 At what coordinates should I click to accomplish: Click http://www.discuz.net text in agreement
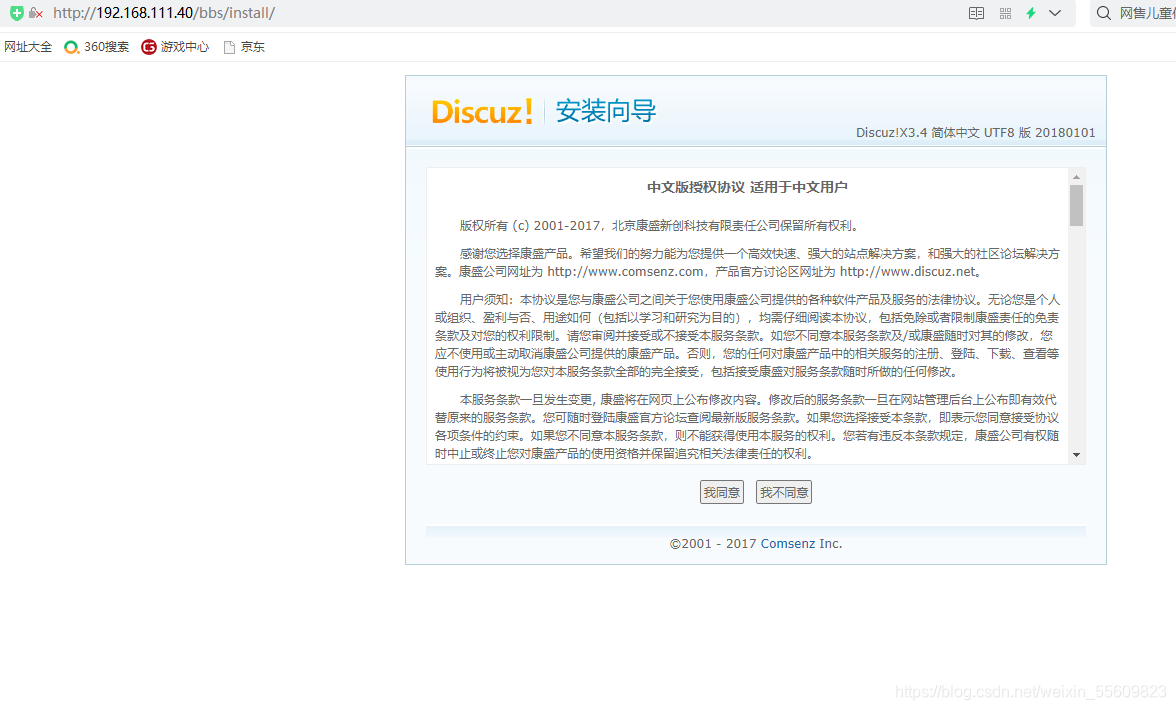908,271
